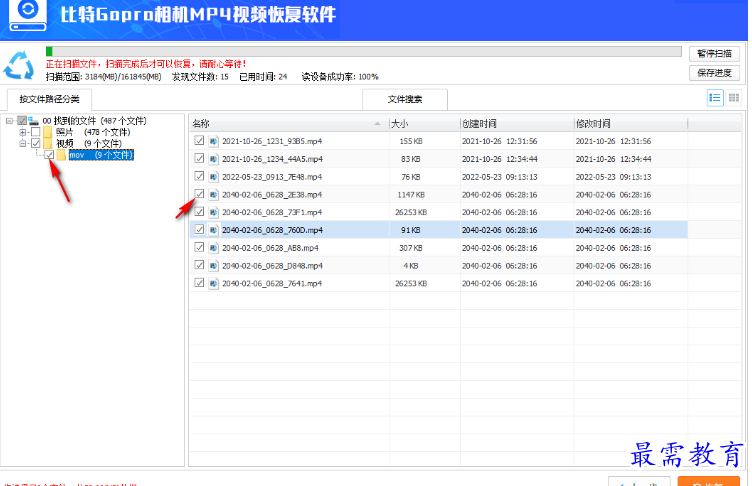Uncheck 2021-10-26_1231_93B5.mp4 checkbox
This screenshot has height=486, width=752.
coord(200,141)
